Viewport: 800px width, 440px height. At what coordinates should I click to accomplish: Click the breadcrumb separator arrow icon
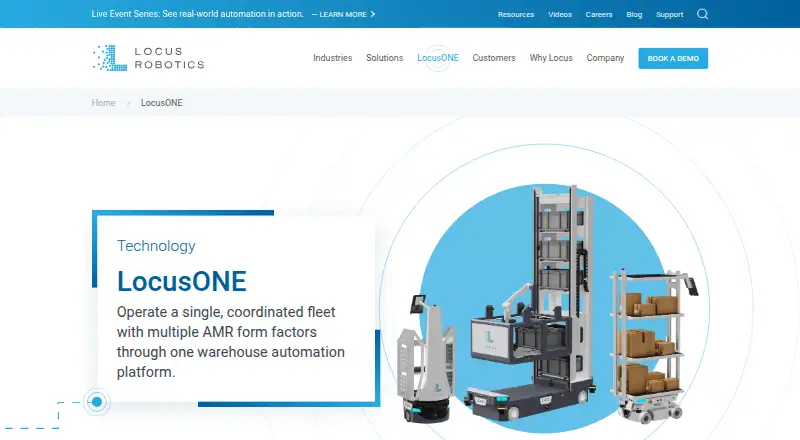click(129, 103)
